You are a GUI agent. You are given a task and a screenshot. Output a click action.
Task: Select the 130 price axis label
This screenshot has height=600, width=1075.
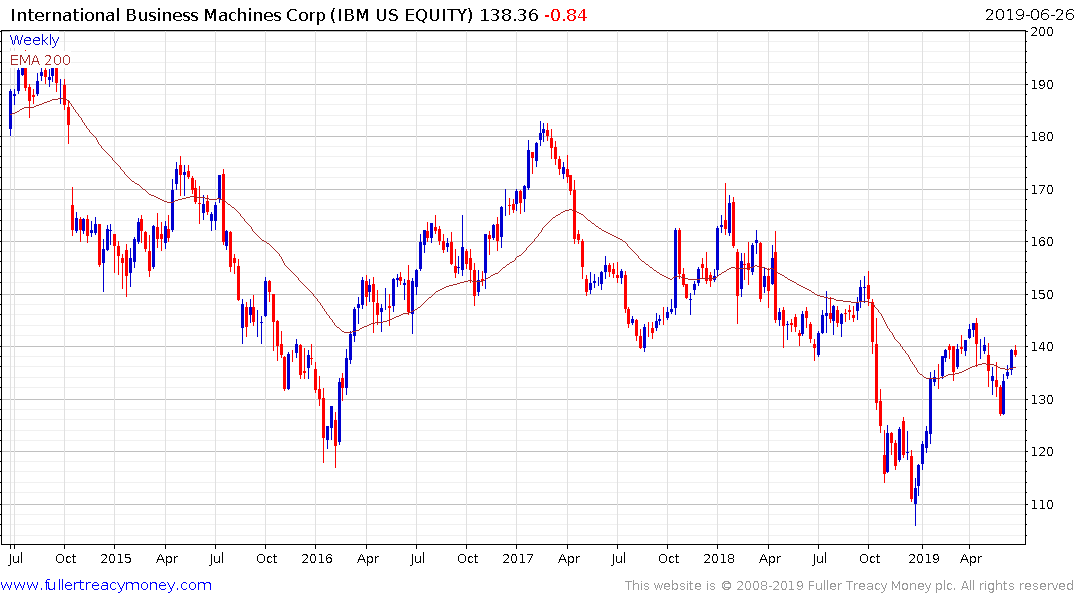pos(1042,400)
